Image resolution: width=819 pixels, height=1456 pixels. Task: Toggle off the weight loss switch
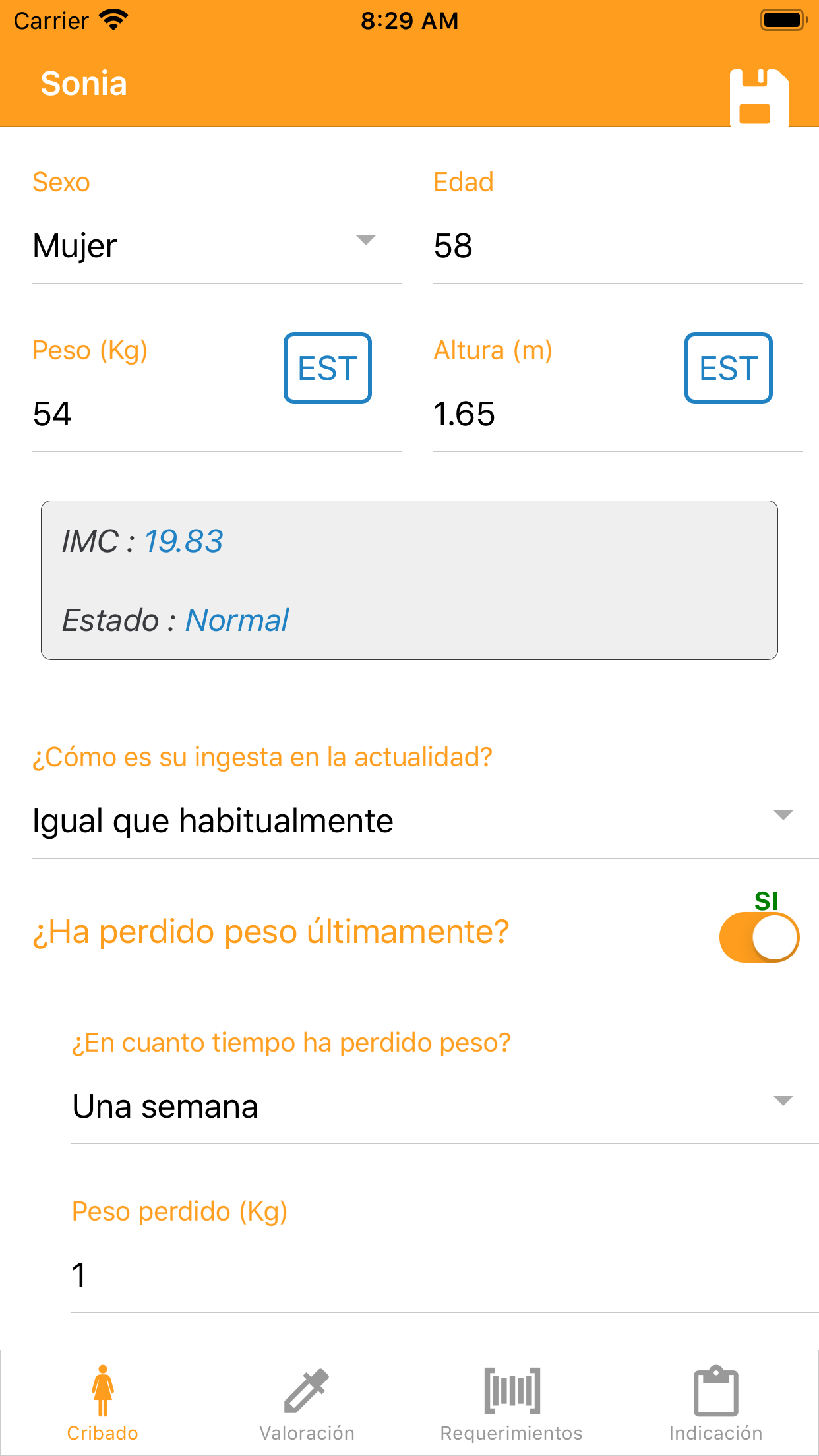click(759, 937)
